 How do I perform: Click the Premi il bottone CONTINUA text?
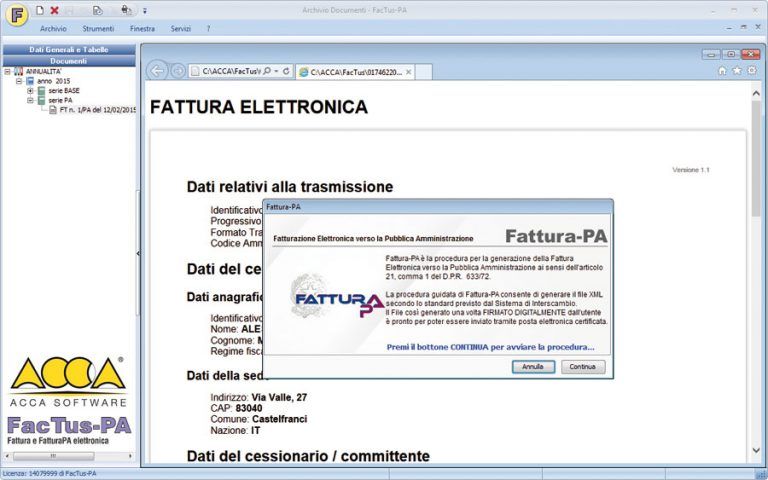click(490, 347)
